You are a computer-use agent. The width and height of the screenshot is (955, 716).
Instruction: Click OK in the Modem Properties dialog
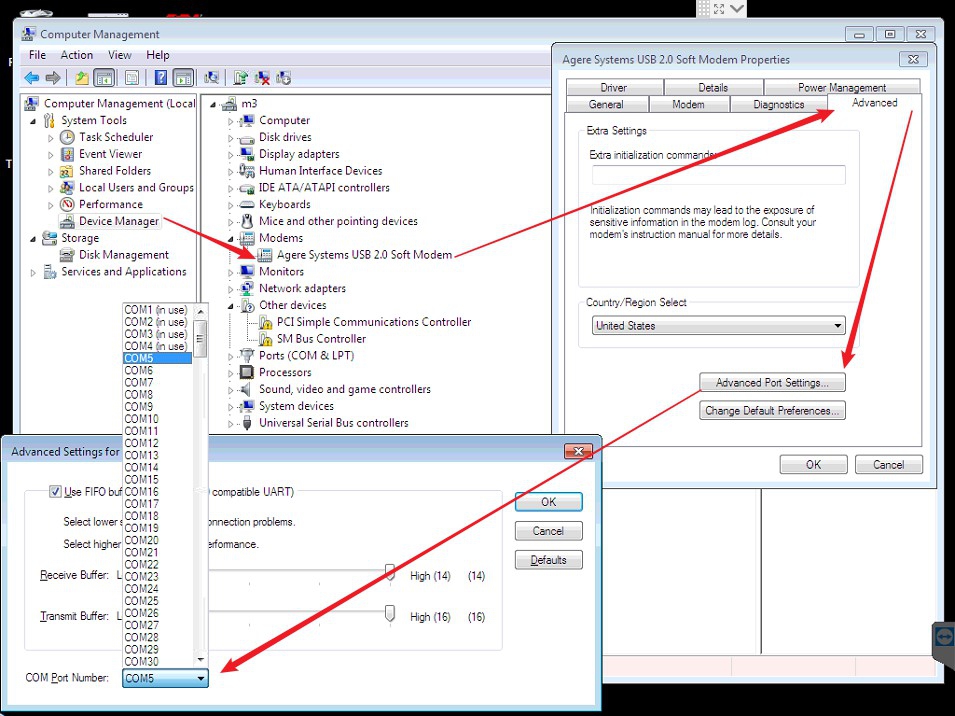click(x=813, y=465)
